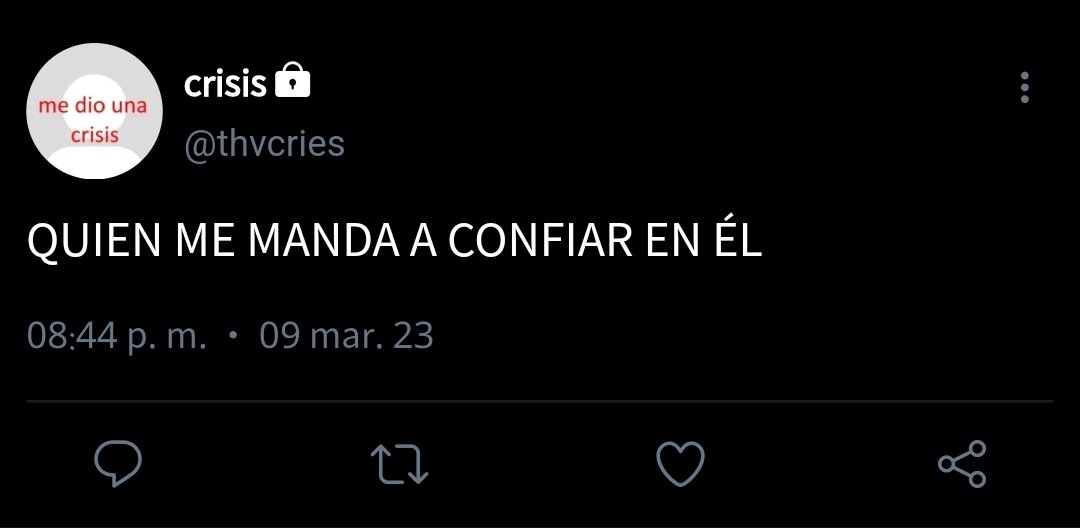Share the tweet via the share icon

click(962, 464)
